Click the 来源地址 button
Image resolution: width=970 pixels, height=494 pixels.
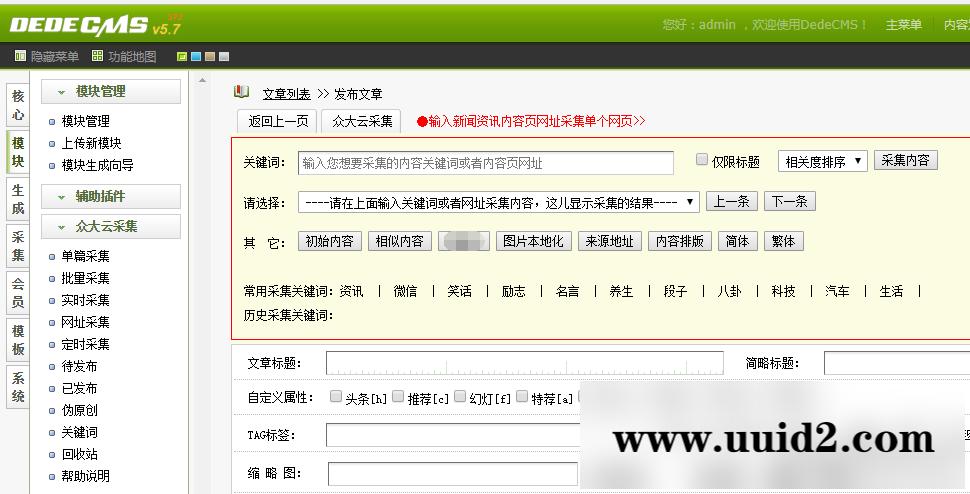(x=610, y=241)
